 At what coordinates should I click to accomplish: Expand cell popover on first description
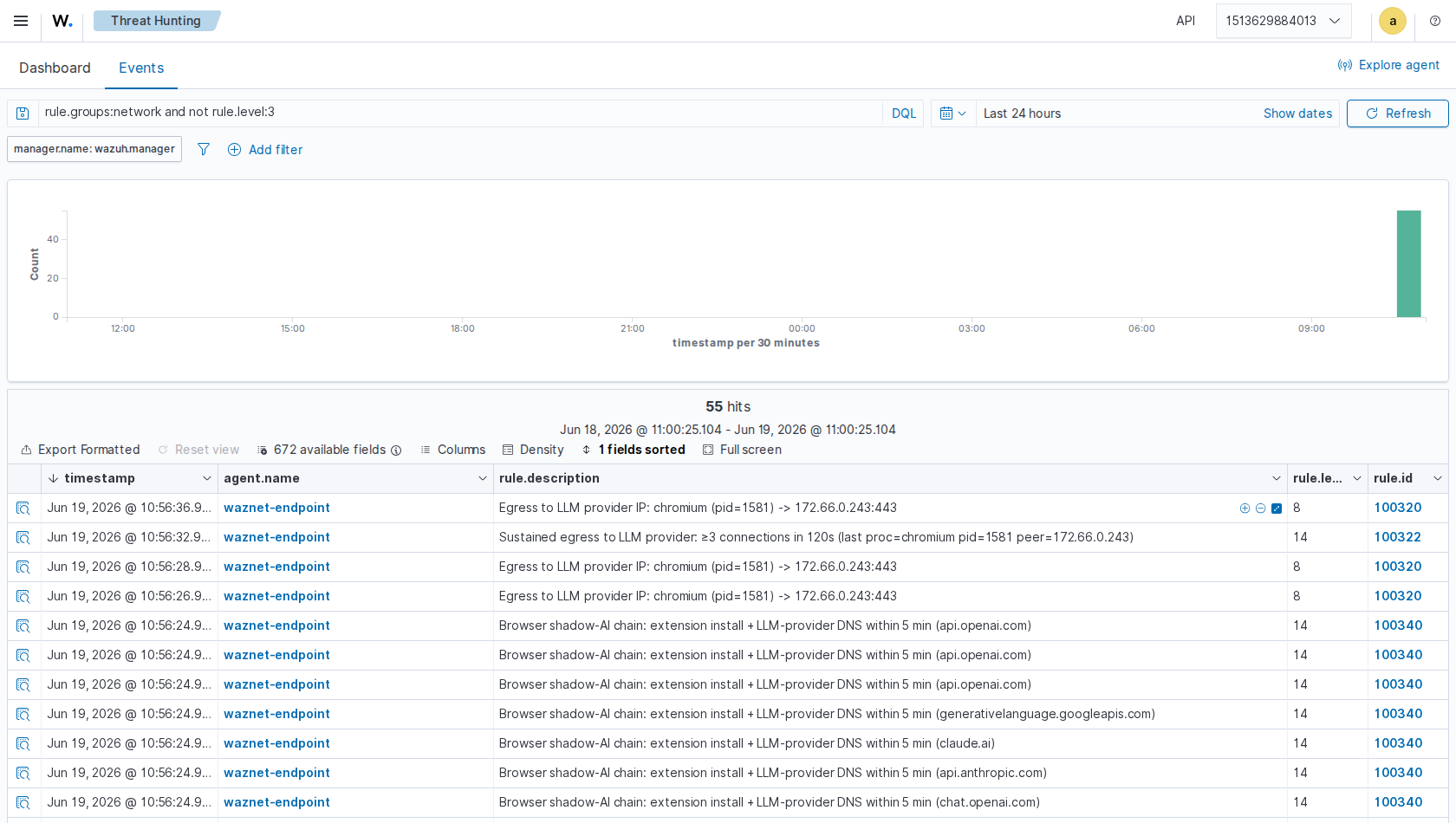tap(1277, 509)
